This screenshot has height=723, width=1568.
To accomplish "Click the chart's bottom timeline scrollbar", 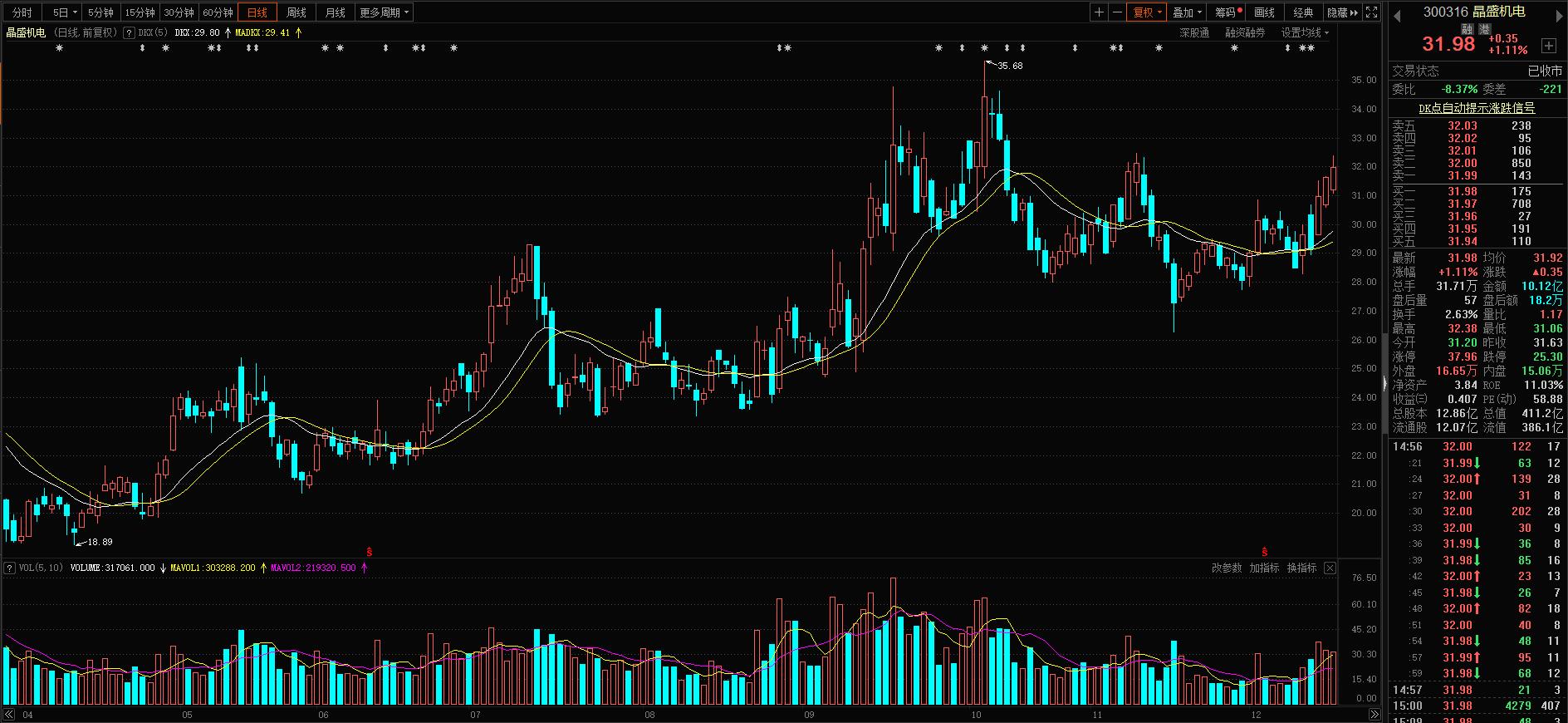I will (x=664, y=715).
